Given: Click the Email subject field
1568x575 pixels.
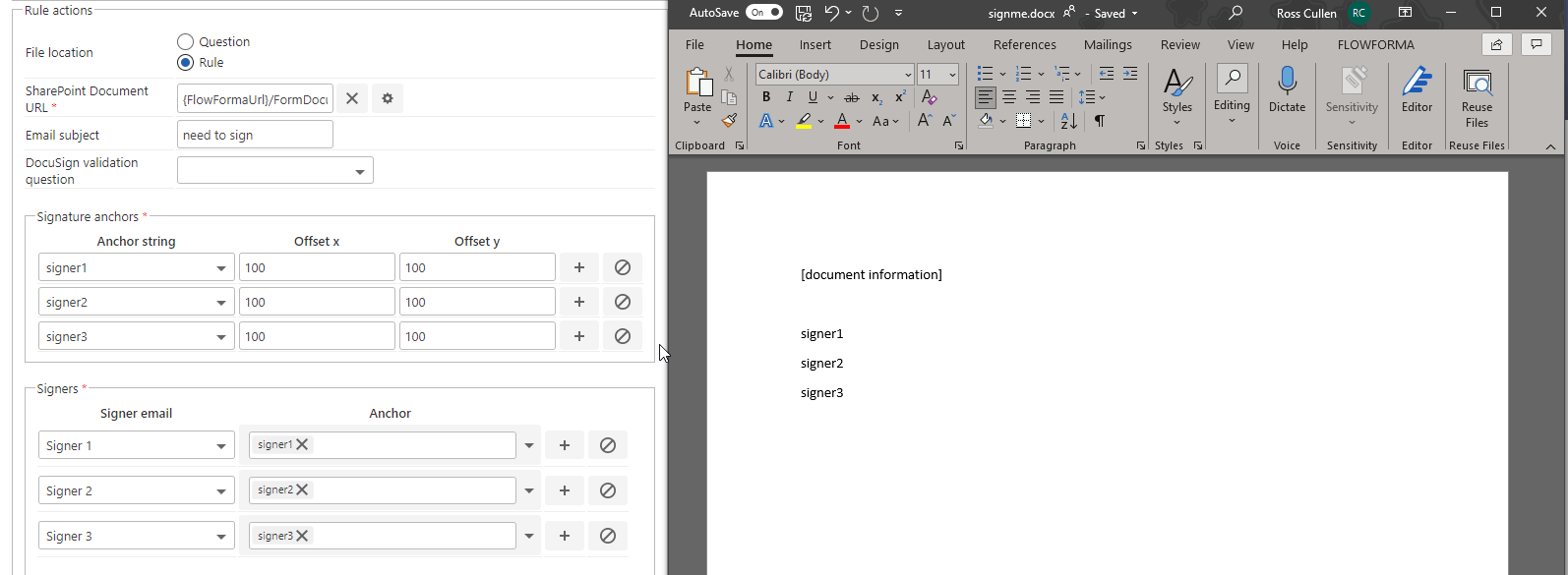Looking at the screenshot, I should click(255, 135).
